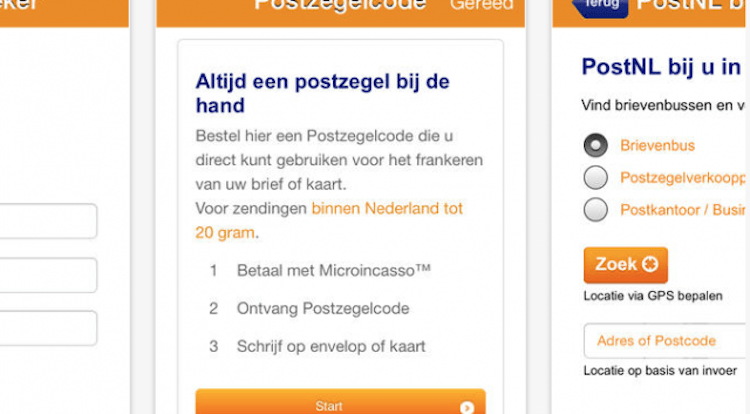Click the bottom empty field in left panel
The width and height of the screenshot is (750, 414).
tap(48, 328)
